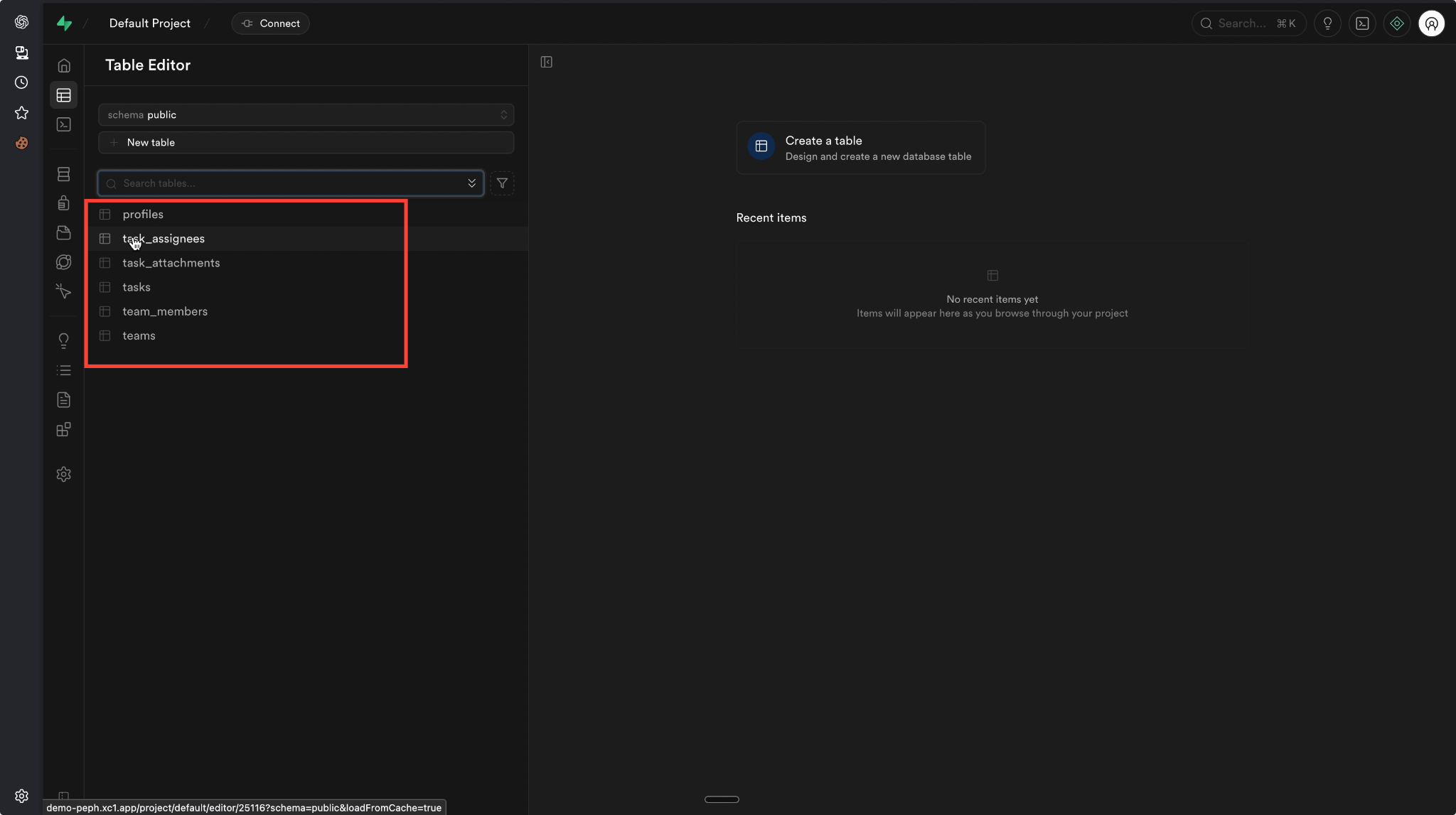The width and height of the screenshot is (1456, 815).
Task: Open Project Settings gear in sidebar
Action: (x=64, y=474)
